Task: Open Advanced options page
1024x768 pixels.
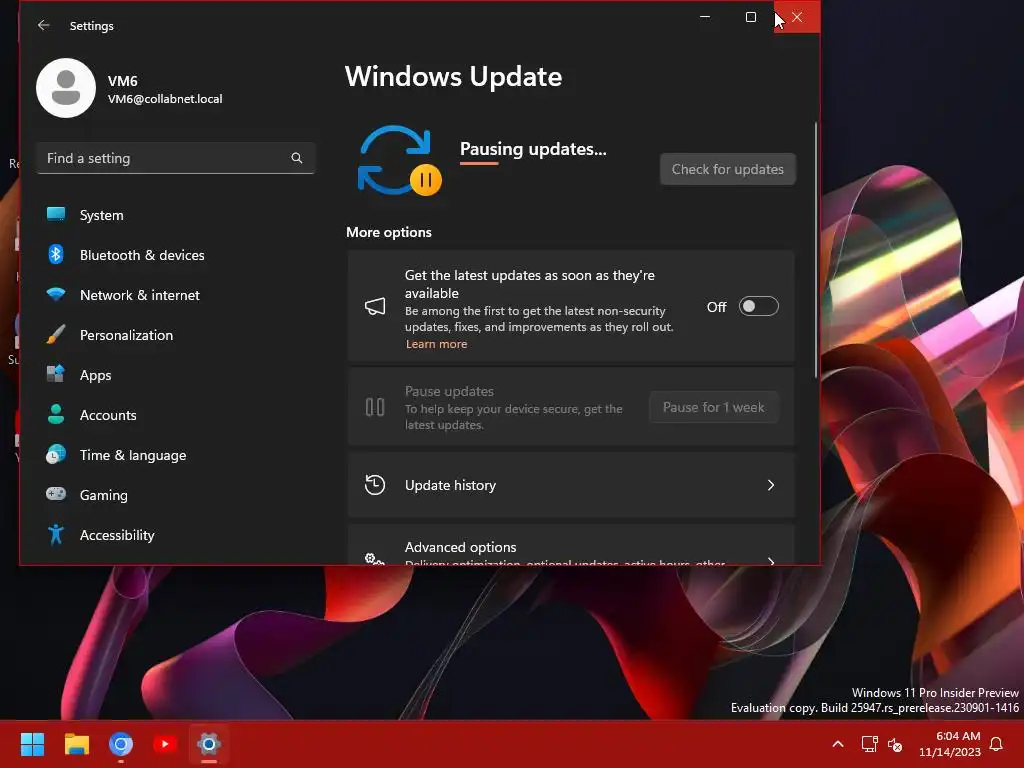Action: pyautogui.click(x=571, y=545)
